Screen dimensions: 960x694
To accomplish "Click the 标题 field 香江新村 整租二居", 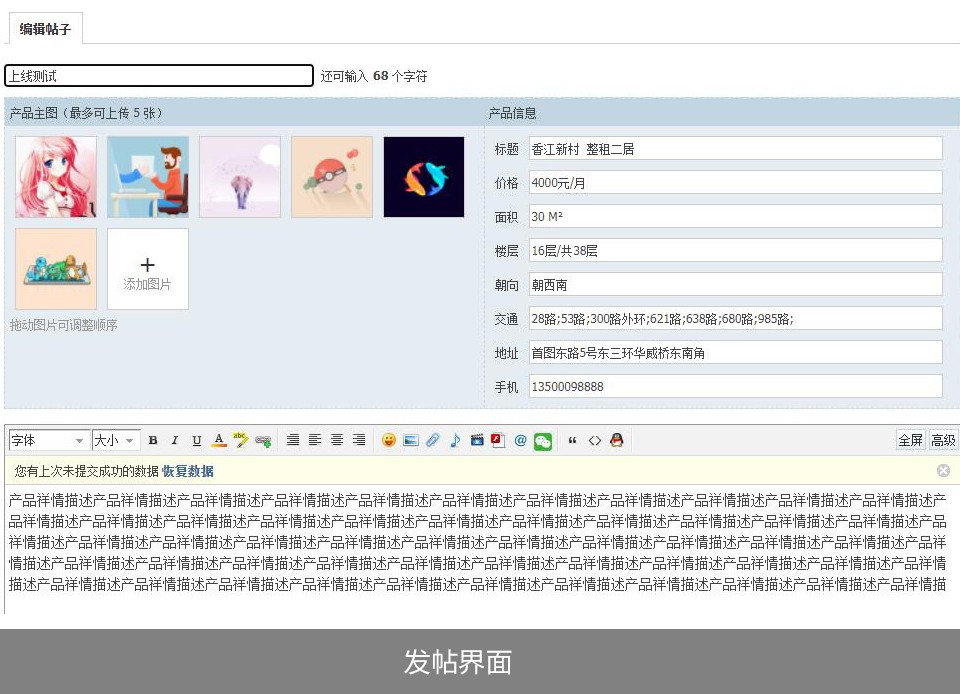I will coord(735,149).
